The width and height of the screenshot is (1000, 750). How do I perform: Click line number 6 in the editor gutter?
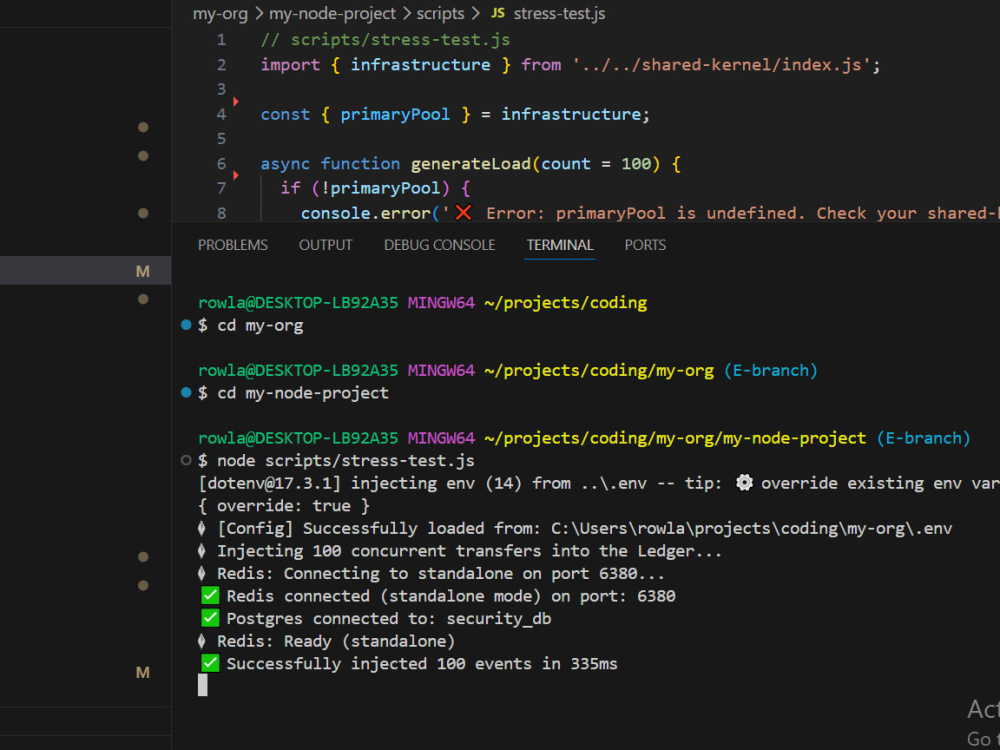coord(221,163)
